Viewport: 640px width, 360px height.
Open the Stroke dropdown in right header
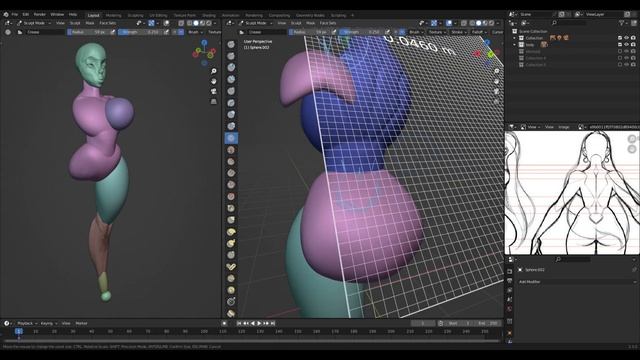[x=458, y=32]
